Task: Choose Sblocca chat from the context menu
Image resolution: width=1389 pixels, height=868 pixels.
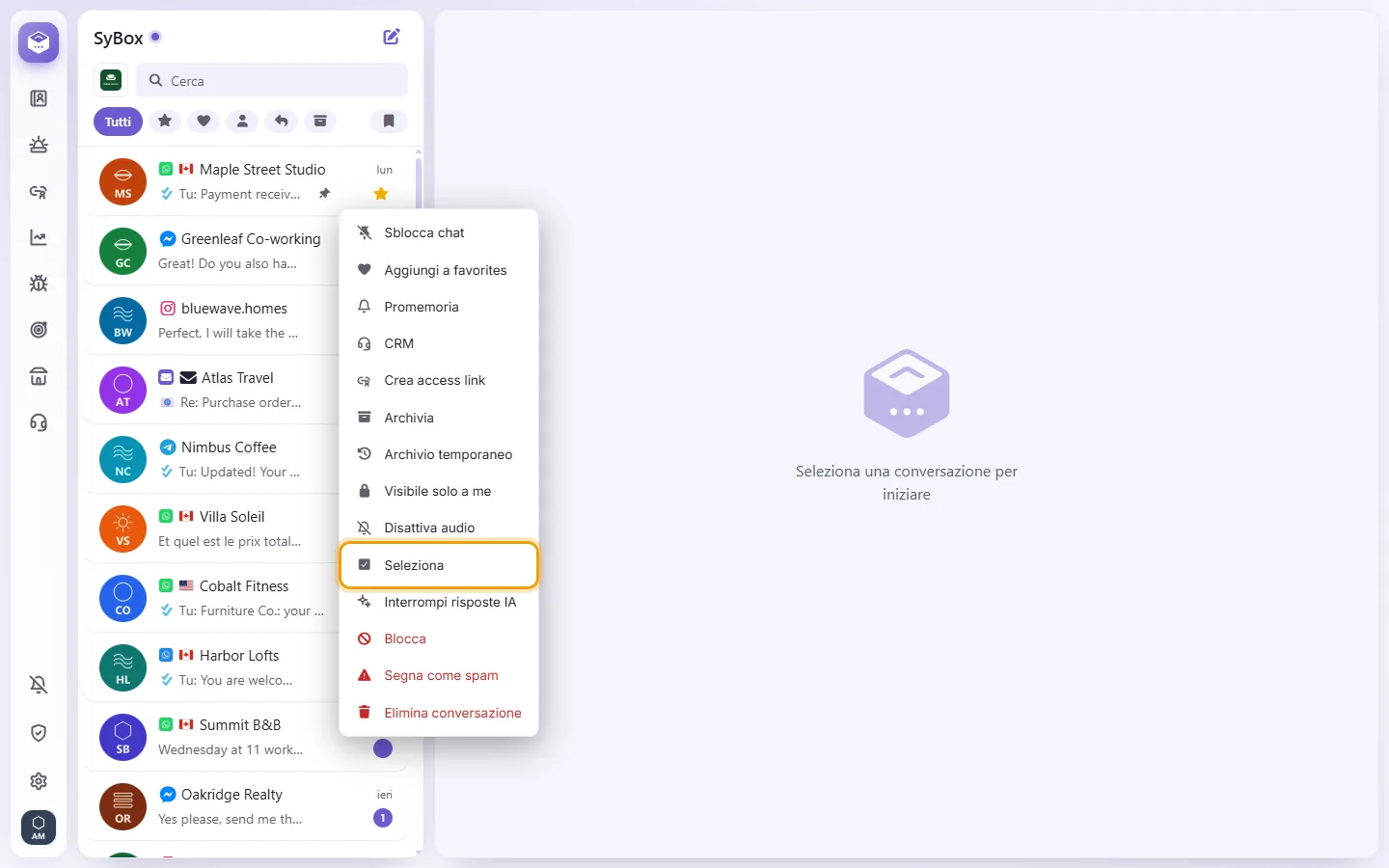Action: pos(439,233)
